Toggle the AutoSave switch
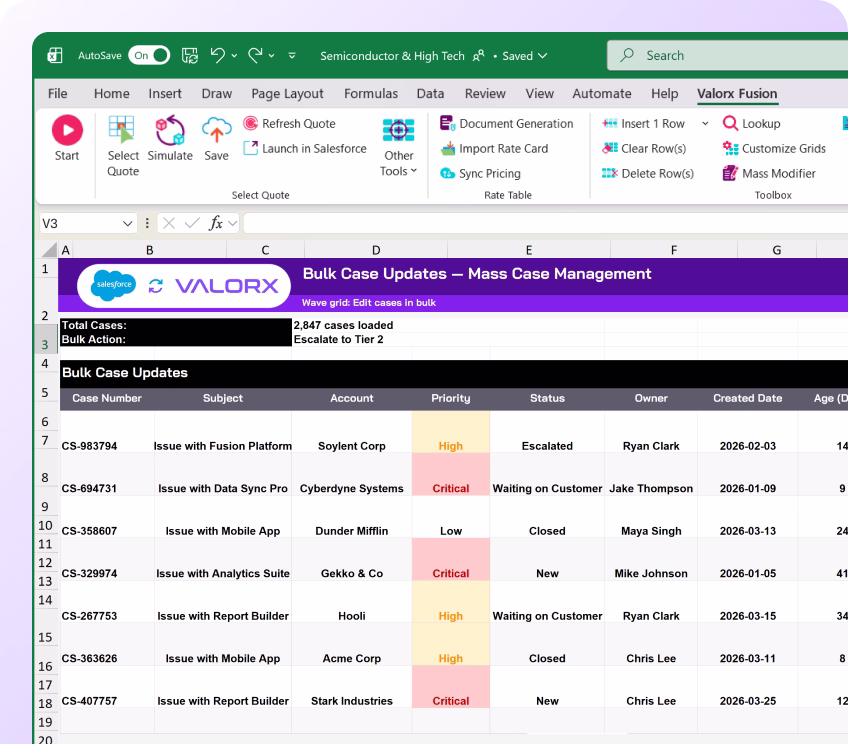The width and height of the screenshot is (848, 744). tap(149, 56)
